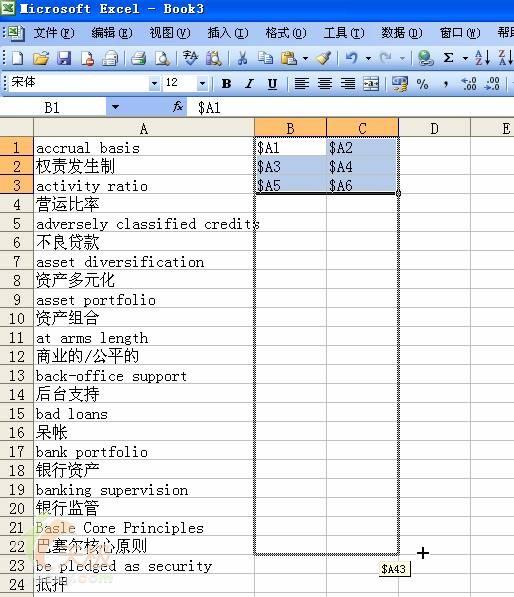Image resolution: width=514 pixels, height=597 pixels.
Task: Paste using the clipboard icon
Action: (289, 58)
